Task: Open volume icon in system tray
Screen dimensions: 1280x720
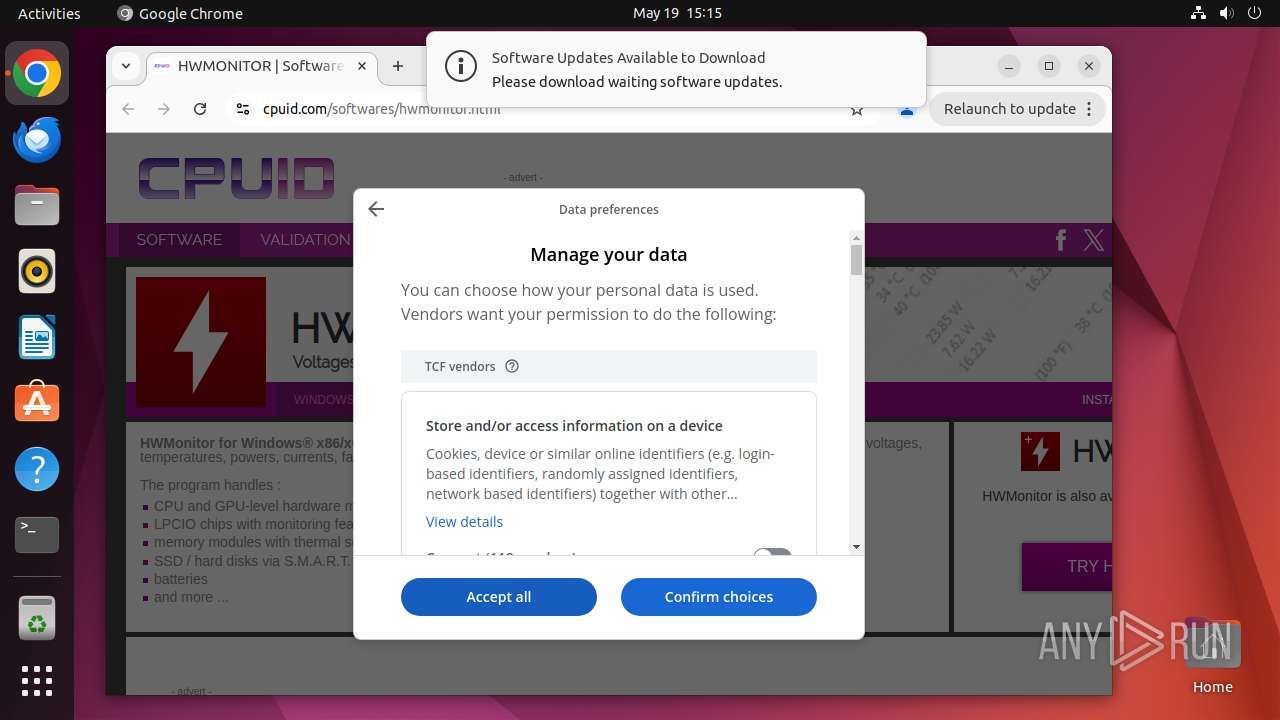Action: [x=1226, y=13]
